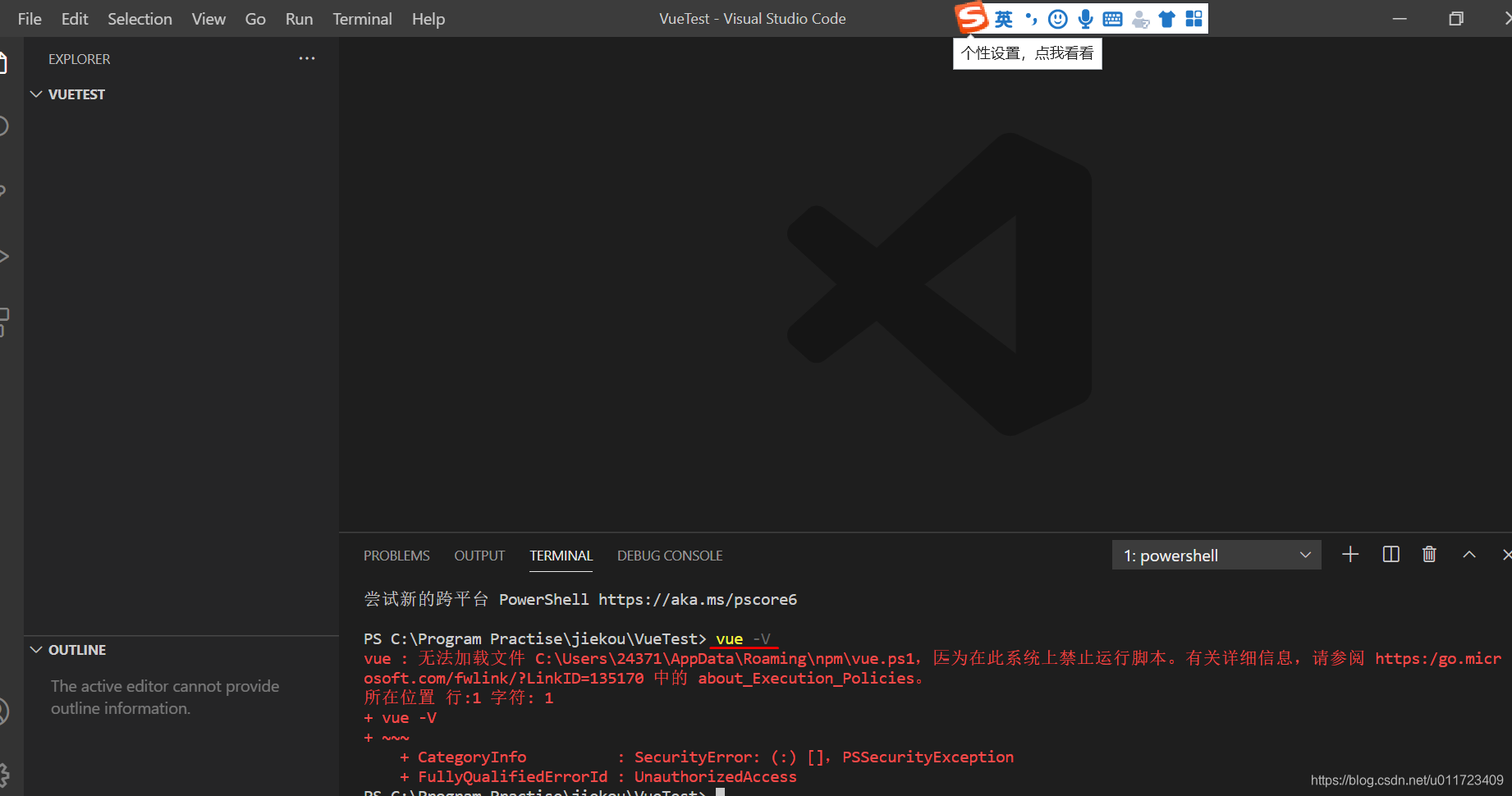The image size is (1512, 796).
Task: Click the Sogou S logo icon
Action: (973, 18)
